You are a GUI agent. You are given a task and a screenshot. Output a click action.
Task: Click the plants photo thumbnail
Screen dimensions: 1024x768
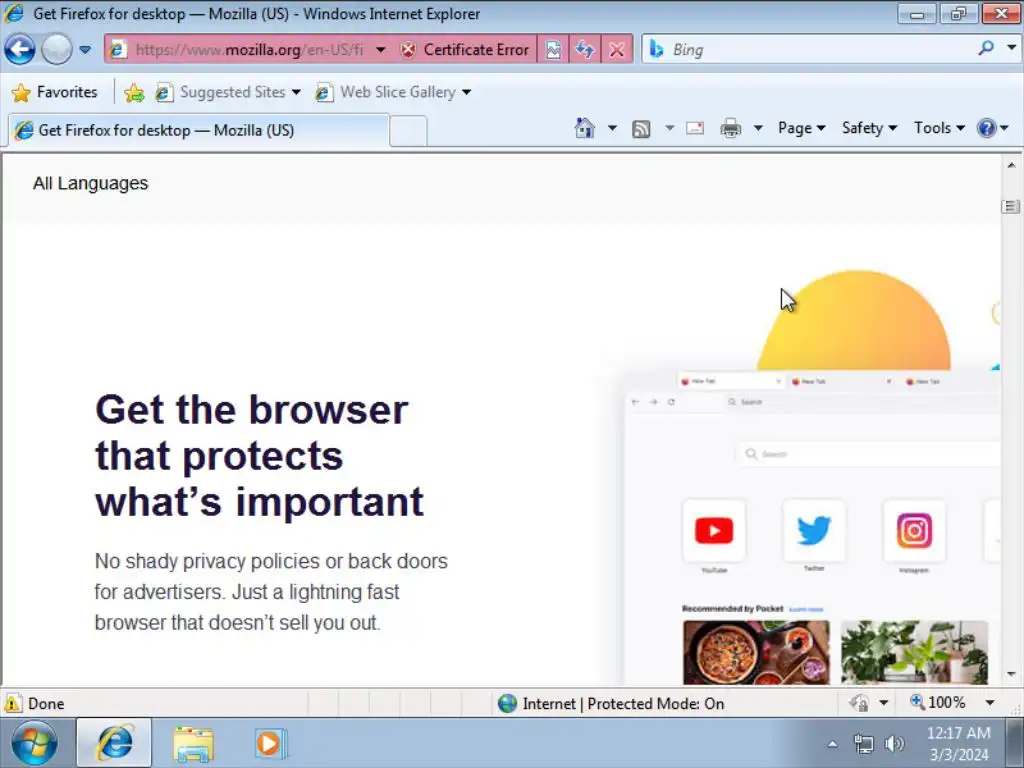point(914,652)
